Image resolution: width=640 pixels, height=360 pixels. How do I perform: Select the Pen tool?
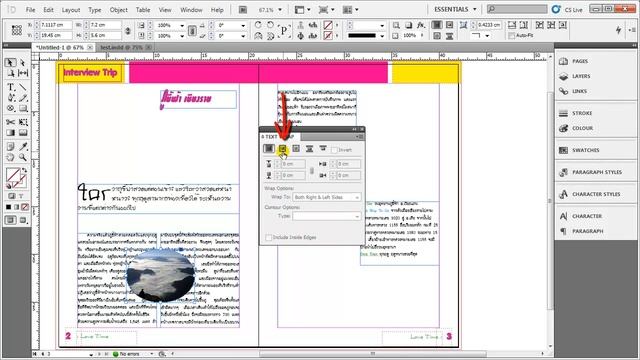click(11, 98)
